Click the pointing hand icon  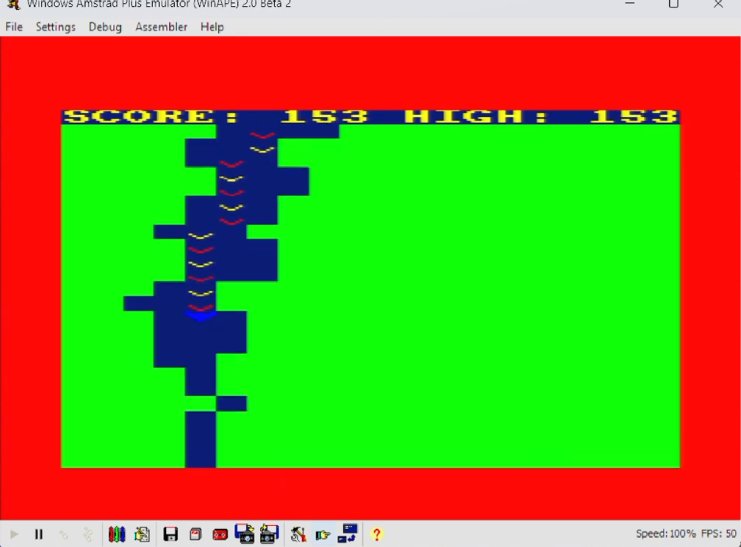[323, 535]
